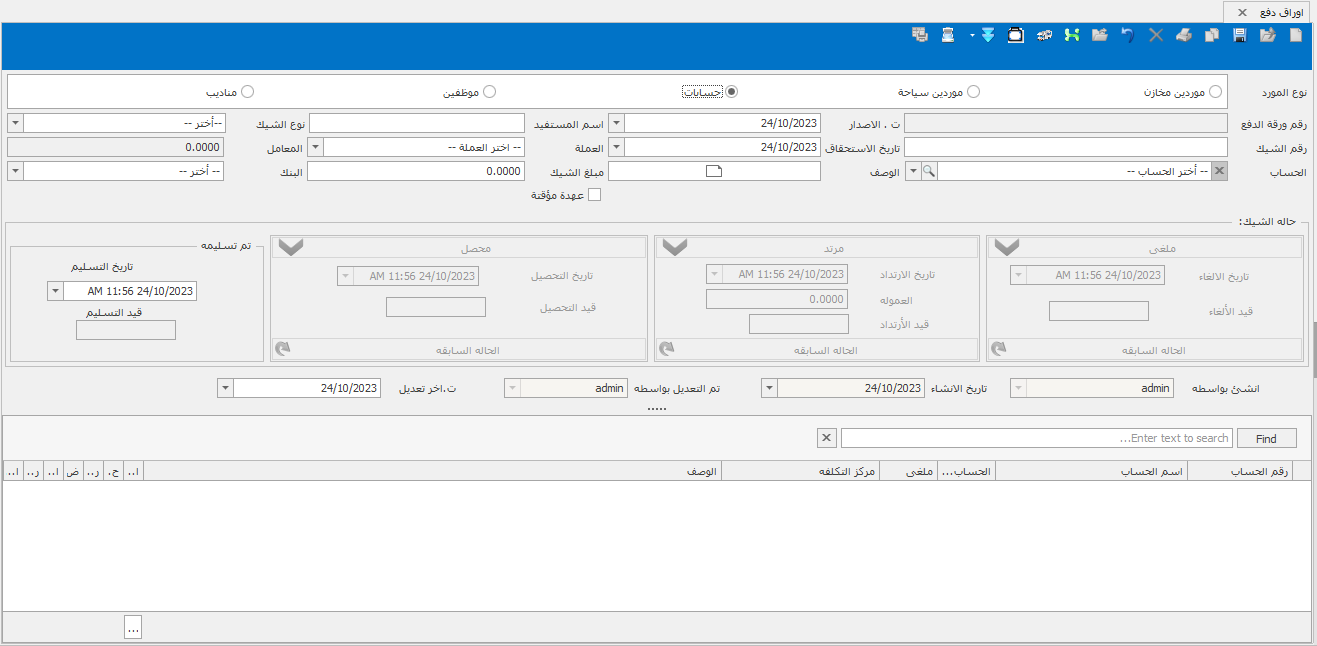The image size is (1317, 646).
Task: Click the save floppy disk icon
Action: pyautogui.click(x=1240, y=35)
